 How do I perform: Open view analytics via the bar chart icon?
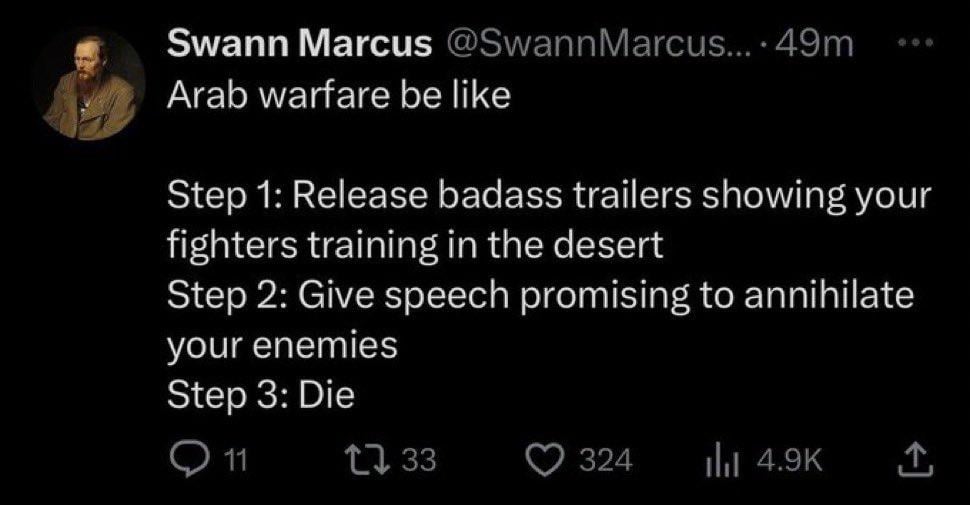point(714,462)
